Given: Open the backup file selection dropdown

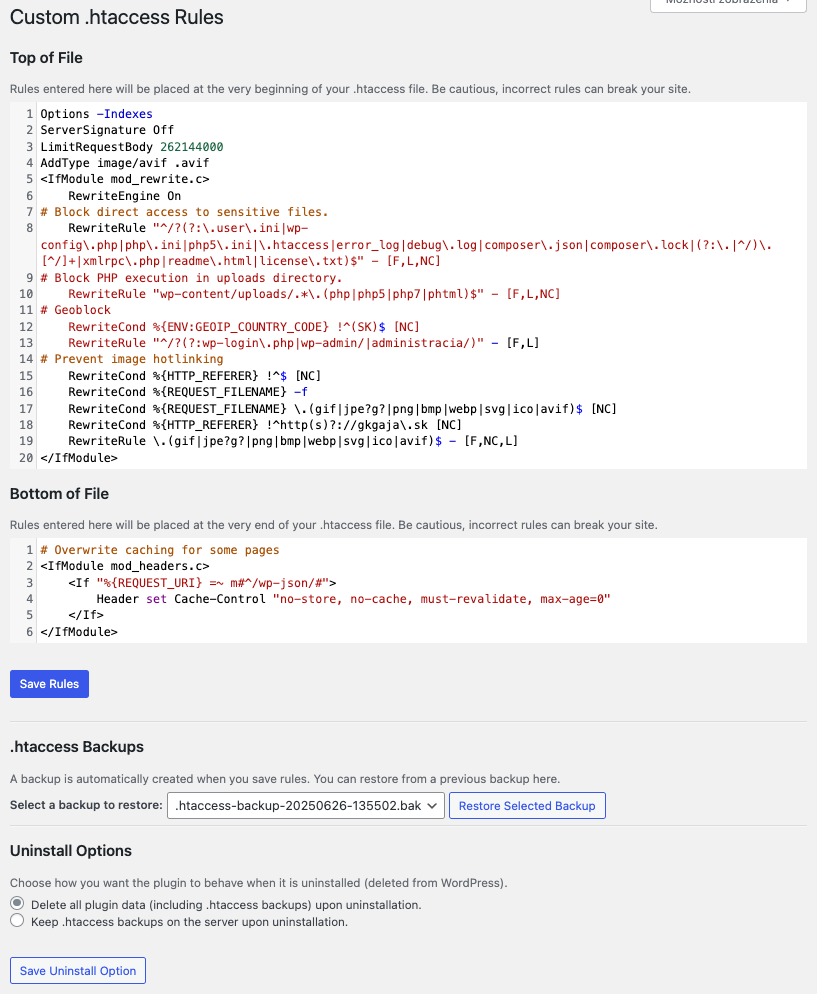Looking at the screenshot, I should pos(305,805).
